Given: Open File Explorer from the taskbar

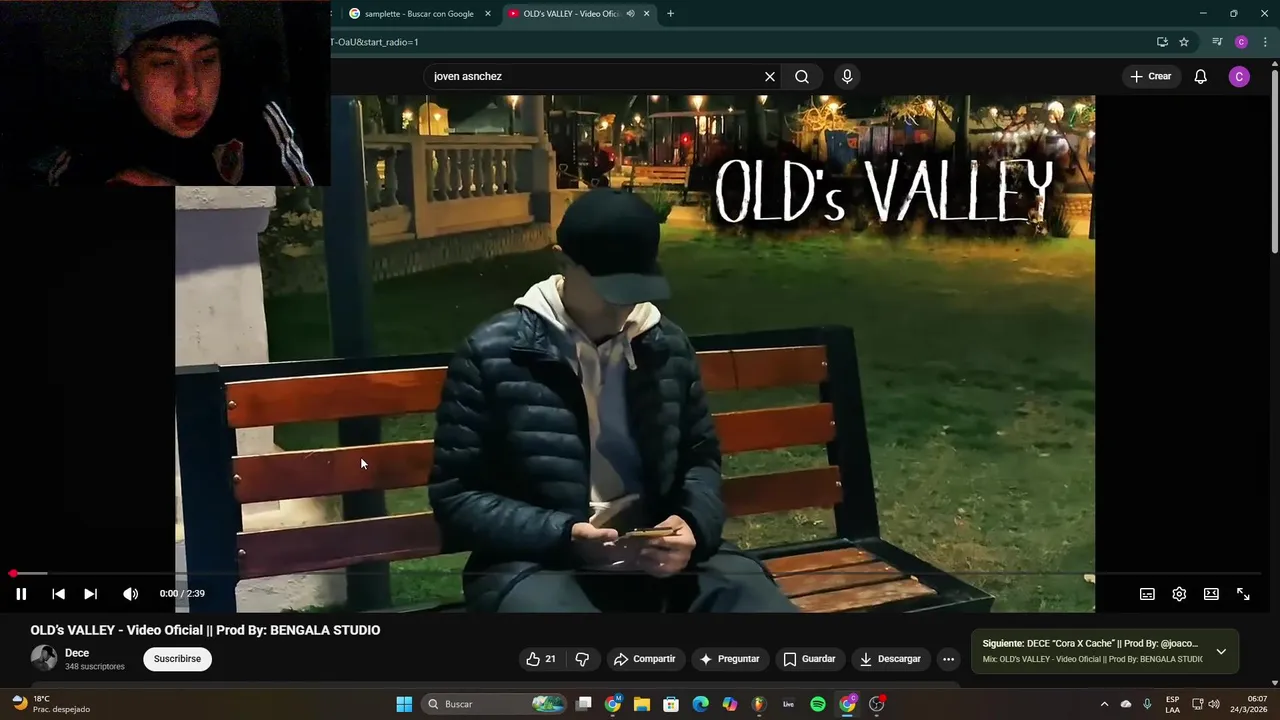Looking at the screenshot, I should pos(642,704).
